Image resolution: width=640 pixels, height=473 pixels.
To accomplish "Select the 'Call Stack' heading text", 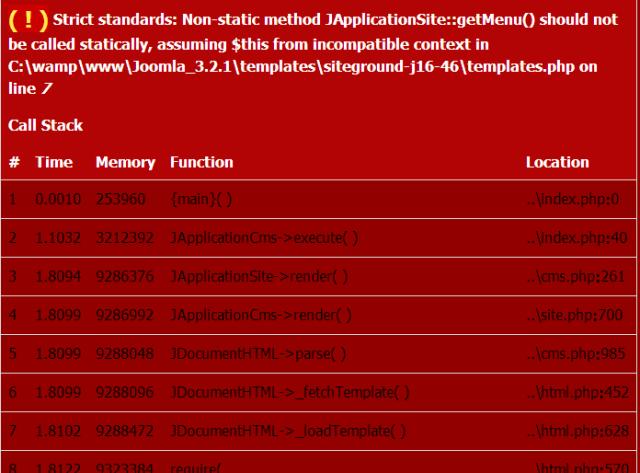I will pos(45,125).
